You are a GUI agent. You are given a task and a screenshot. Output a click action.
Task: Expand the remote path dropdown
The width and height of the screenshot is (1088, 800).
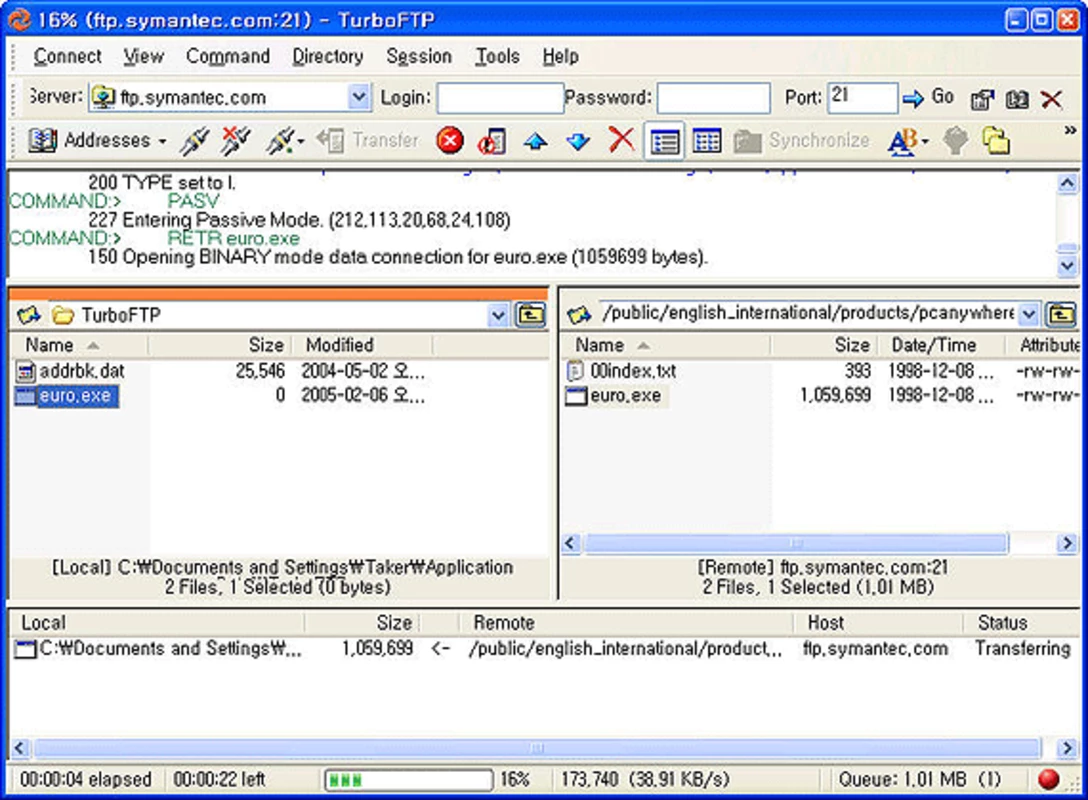1029,315
